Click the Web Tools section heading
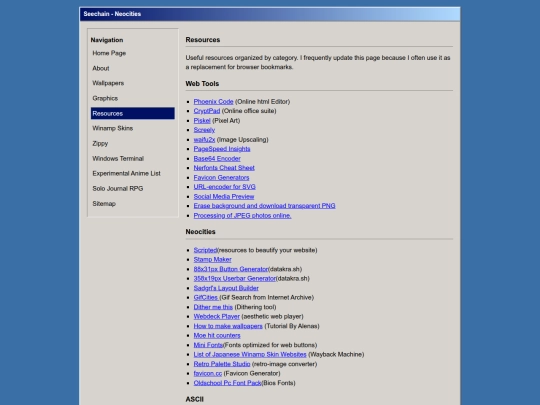The width and height of the screenshot is (540, 405). tap(202, 84)
